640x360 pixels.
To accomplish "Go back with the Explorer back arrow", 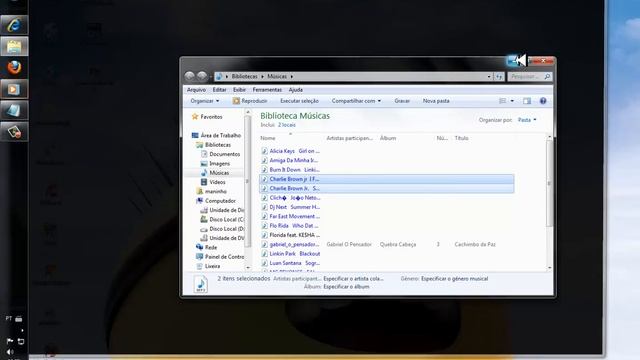I will 189,76.
